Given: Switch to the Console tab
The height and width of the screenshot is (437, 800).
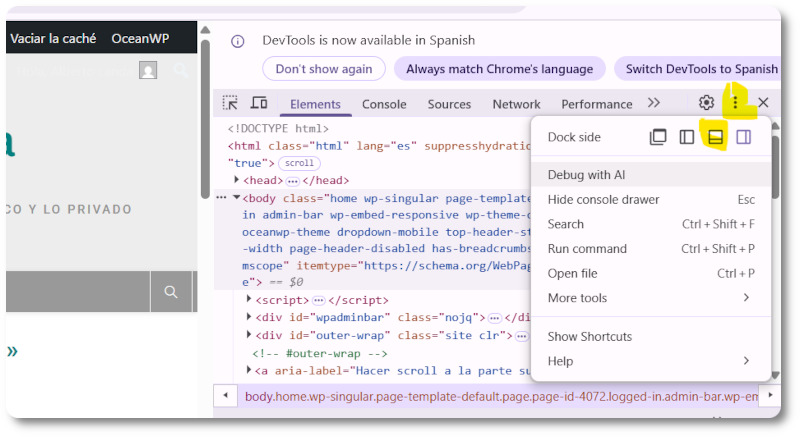Looking at the screenshot, I should 384,104.
